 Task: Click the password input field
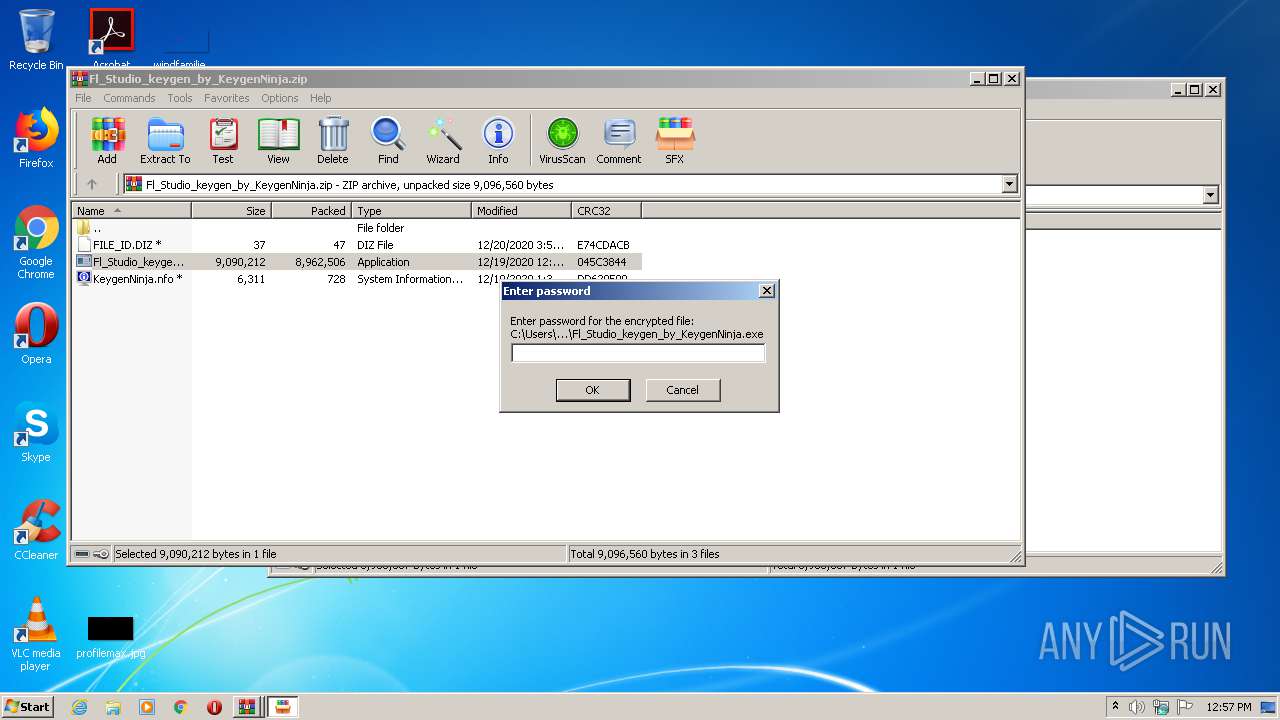click(638, 353)
